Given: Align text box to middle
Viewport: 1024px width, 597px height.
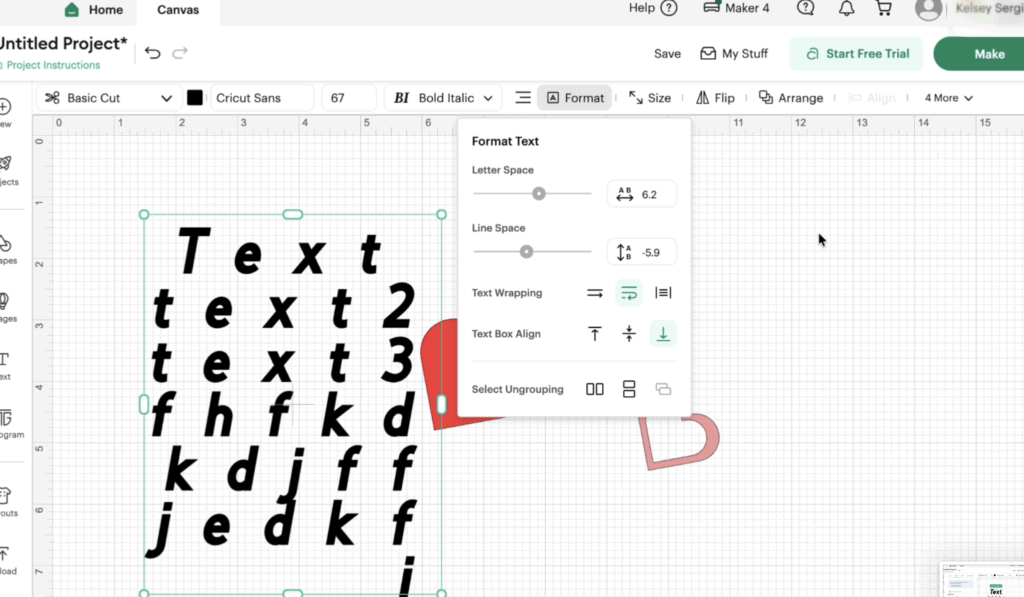Looking at the screenshot, I should pyautogui.click(x=629, y=334).
